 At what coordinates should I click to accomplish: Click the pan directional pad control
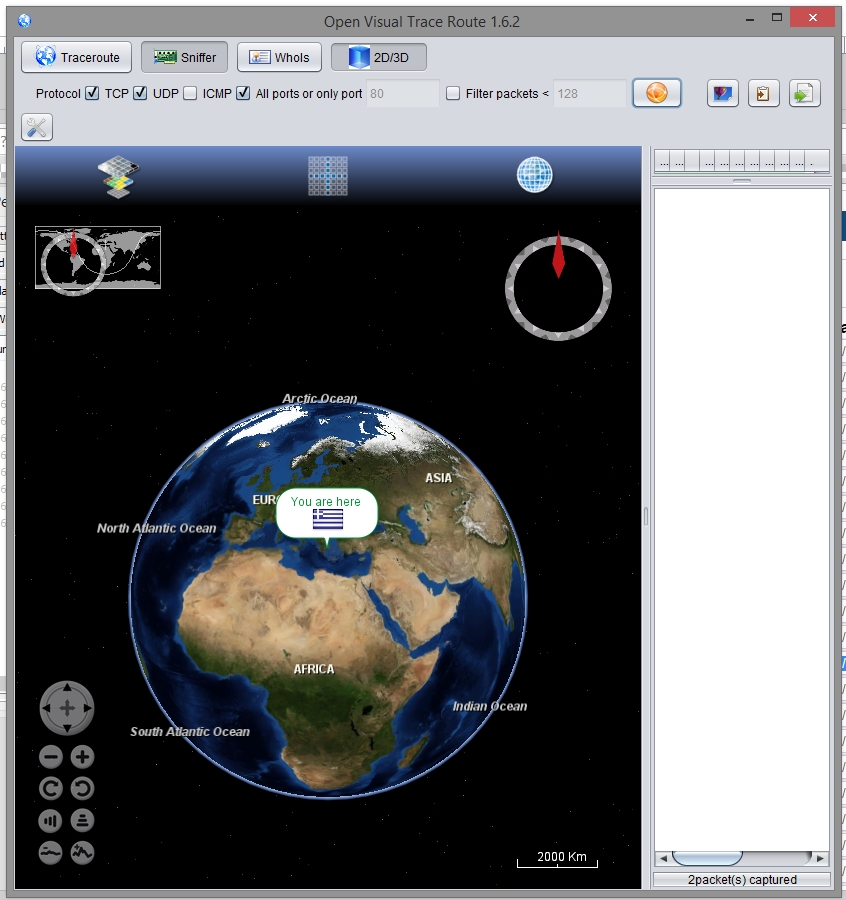[x=67, y=708]
